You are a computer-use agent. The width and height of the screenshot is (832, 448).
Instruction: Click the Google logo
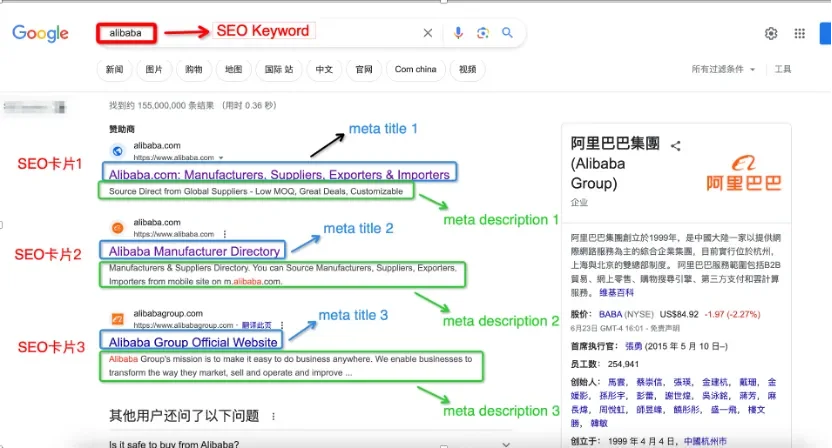coord(39,33)
